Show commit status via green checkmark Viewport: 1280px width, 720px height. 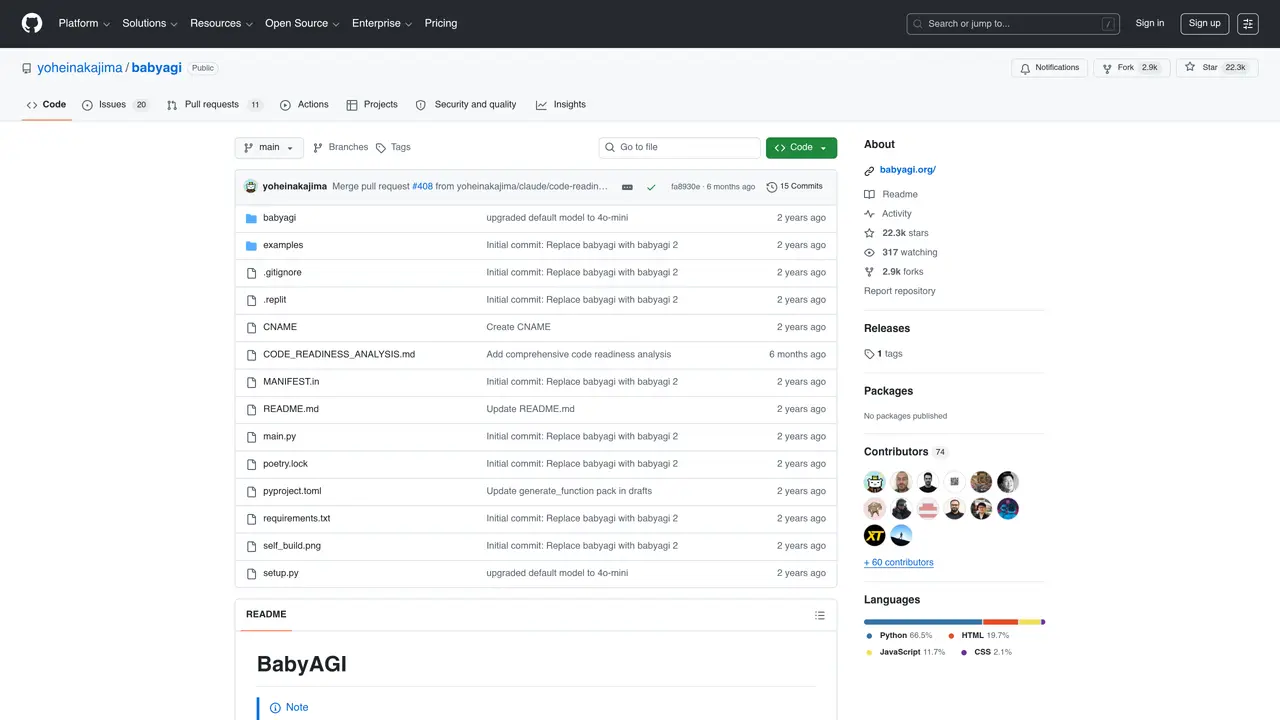pyautogui.click(x=651, y=187)
